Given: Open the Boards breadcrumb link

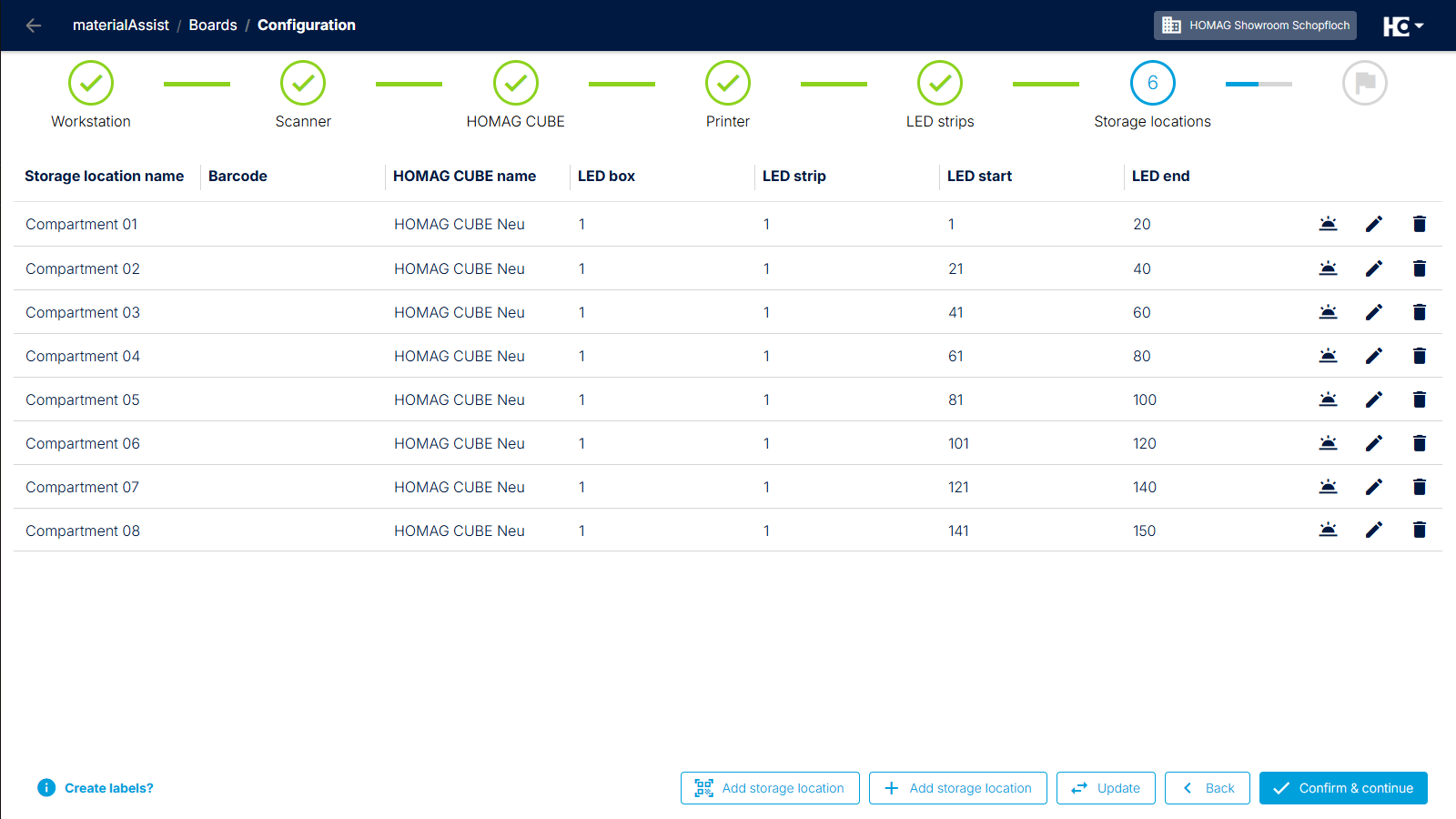Looking at the screenshot, I should click(213, 25).
